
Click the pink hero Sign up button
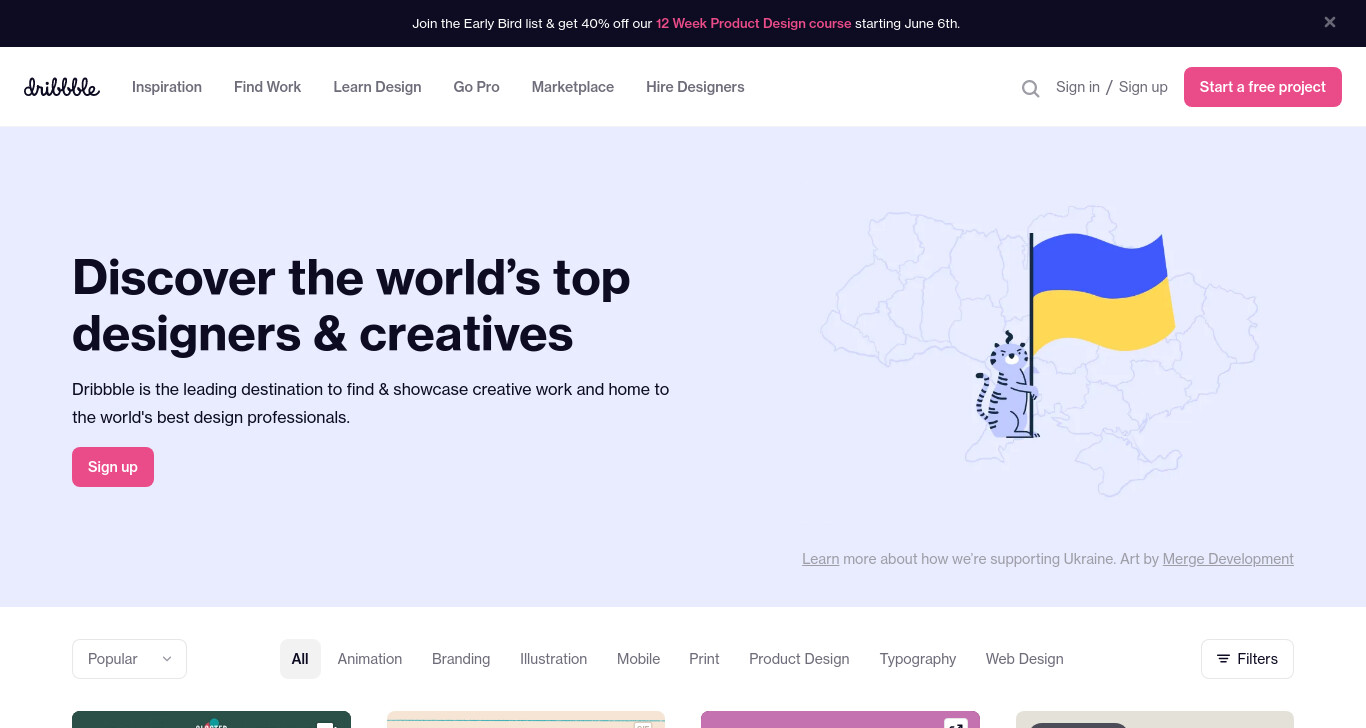(x=113, y=467)
